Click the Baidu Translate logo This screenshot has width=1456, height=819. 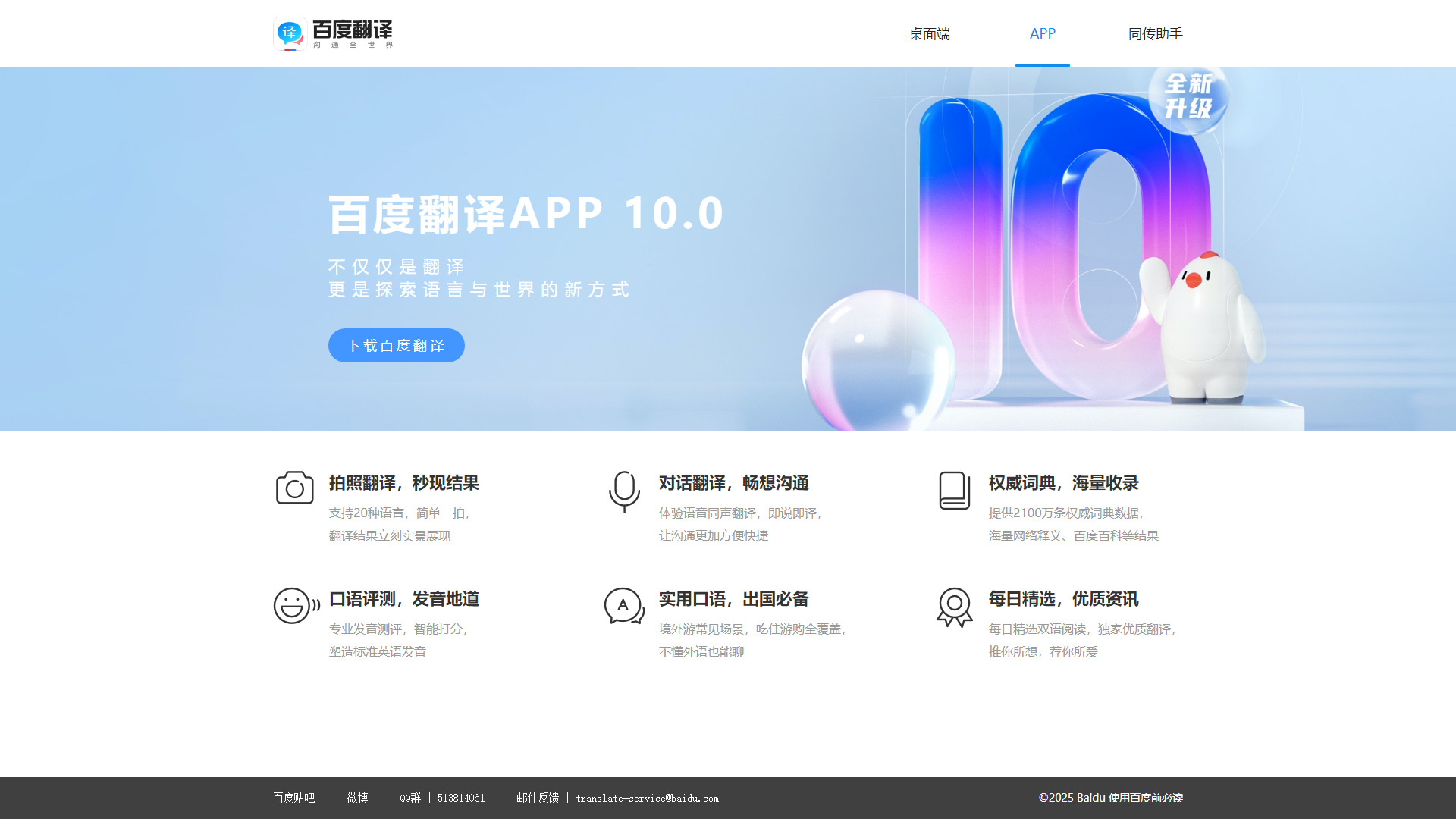click(332, 33)
